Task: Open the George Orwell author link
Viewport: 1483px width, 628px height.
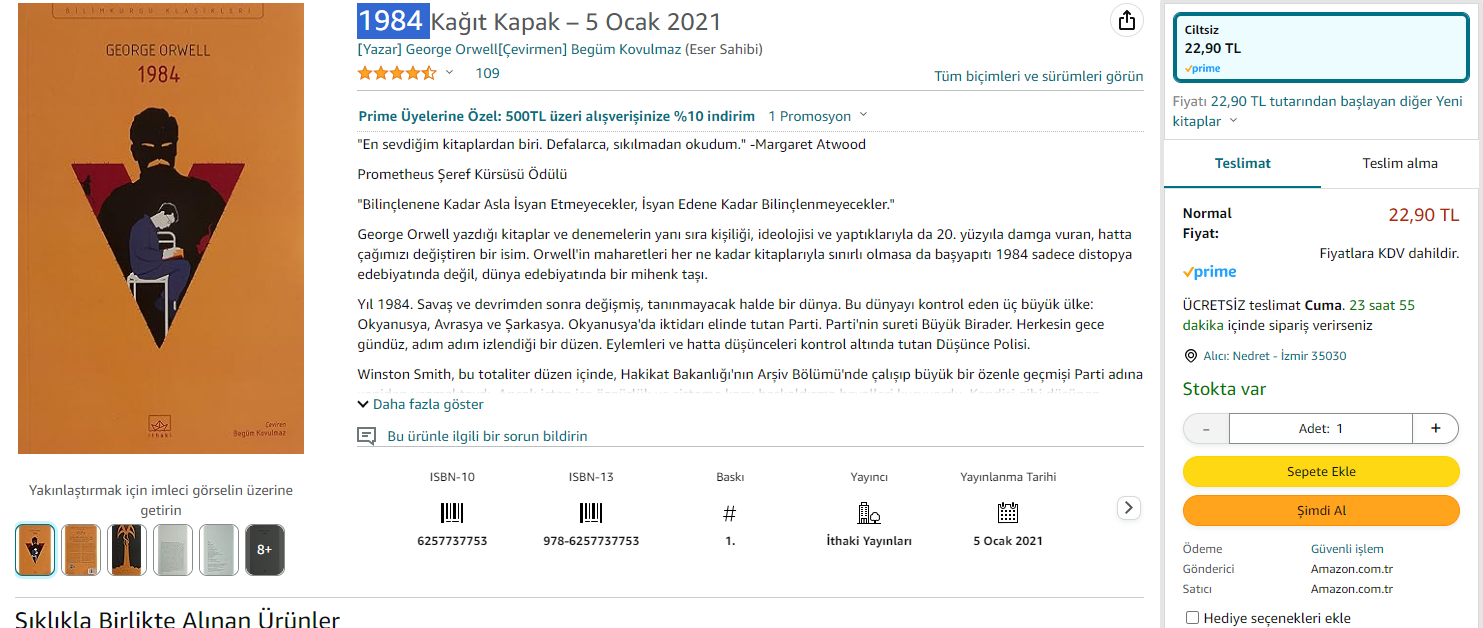Action: point(453,49)
